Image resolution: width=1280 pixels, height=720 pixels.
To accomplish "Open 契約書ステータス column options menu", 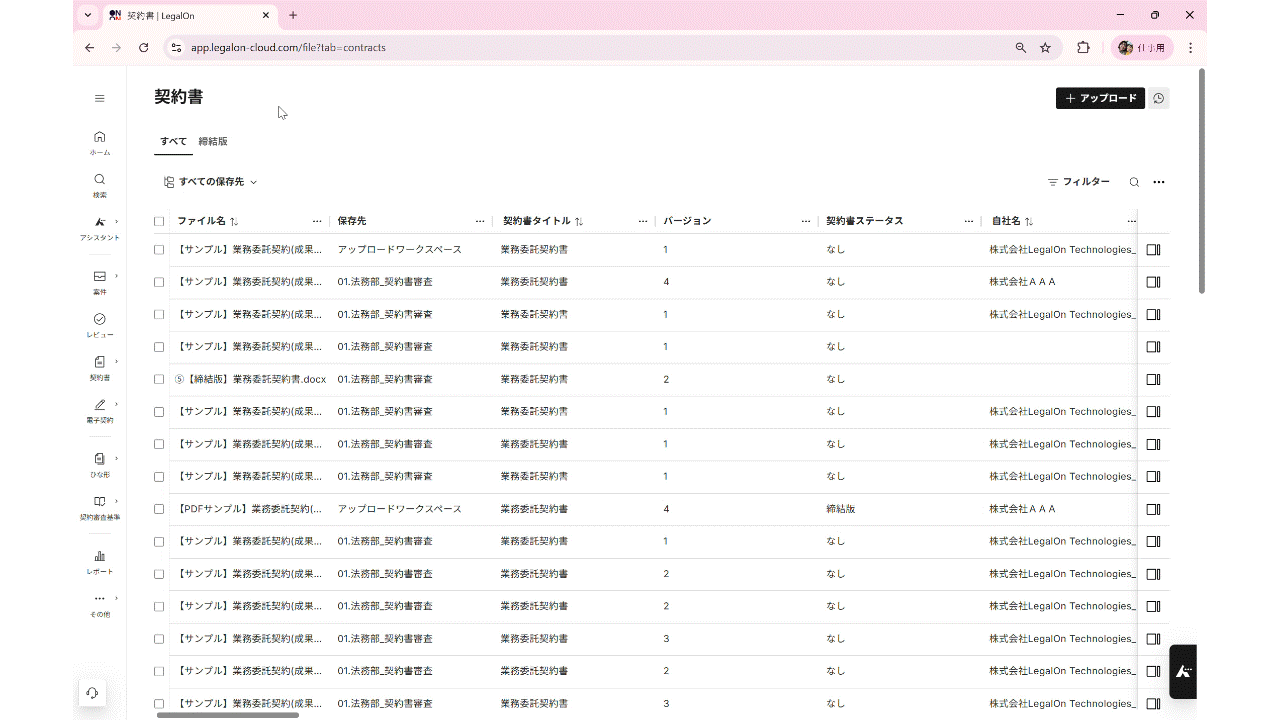I will coord(968,221).
